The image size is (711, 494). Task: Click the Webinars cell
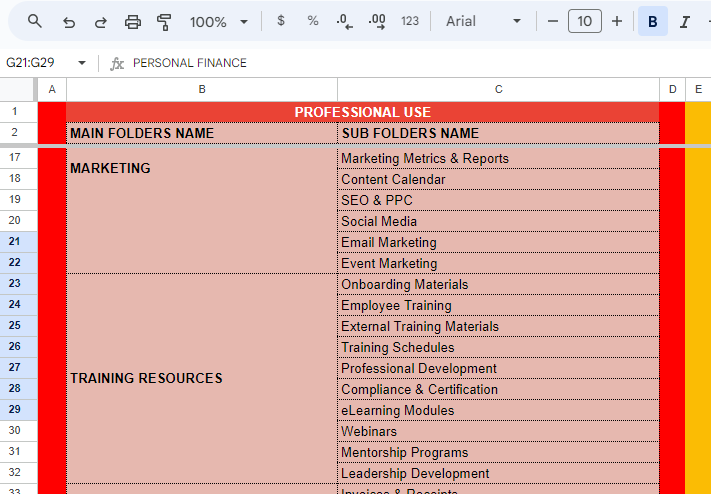coord(498,431)
